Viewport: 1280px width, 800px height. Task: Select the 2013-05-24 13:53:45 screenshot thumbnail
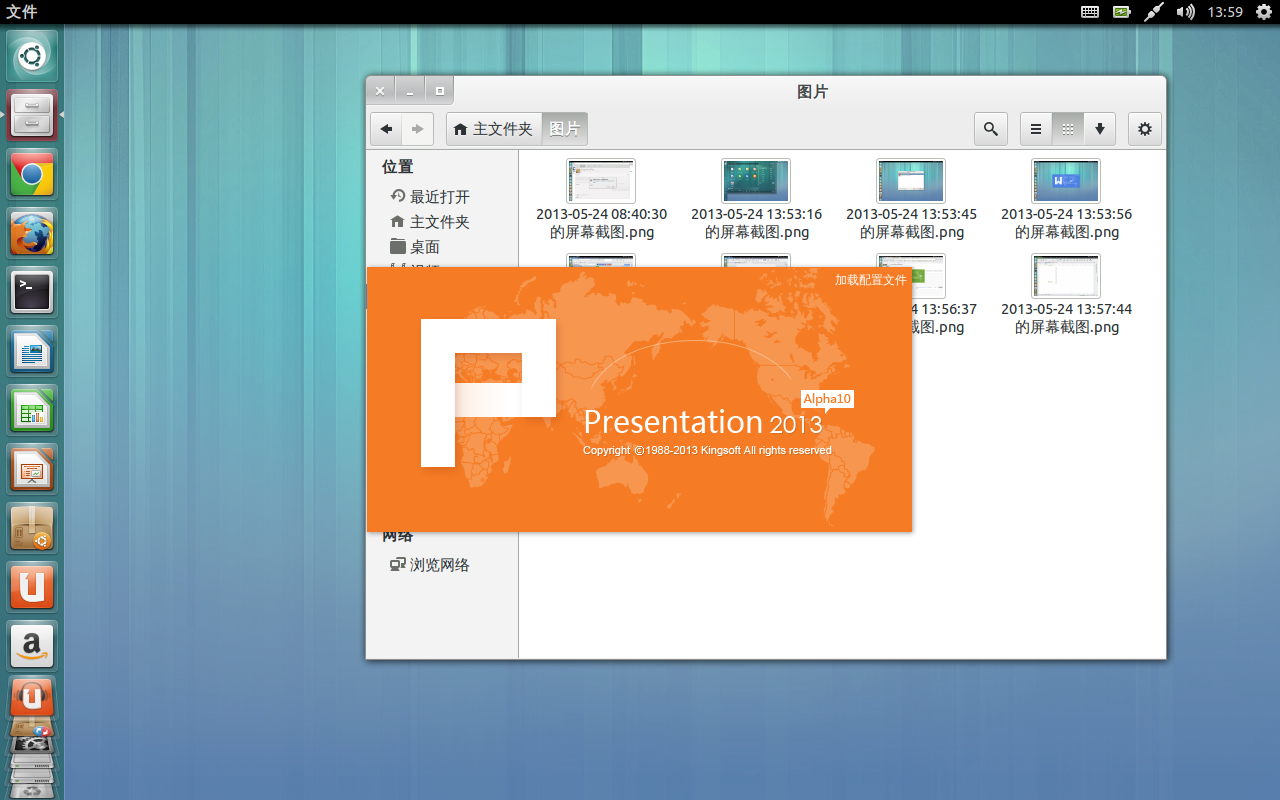(x=911, y=181)
